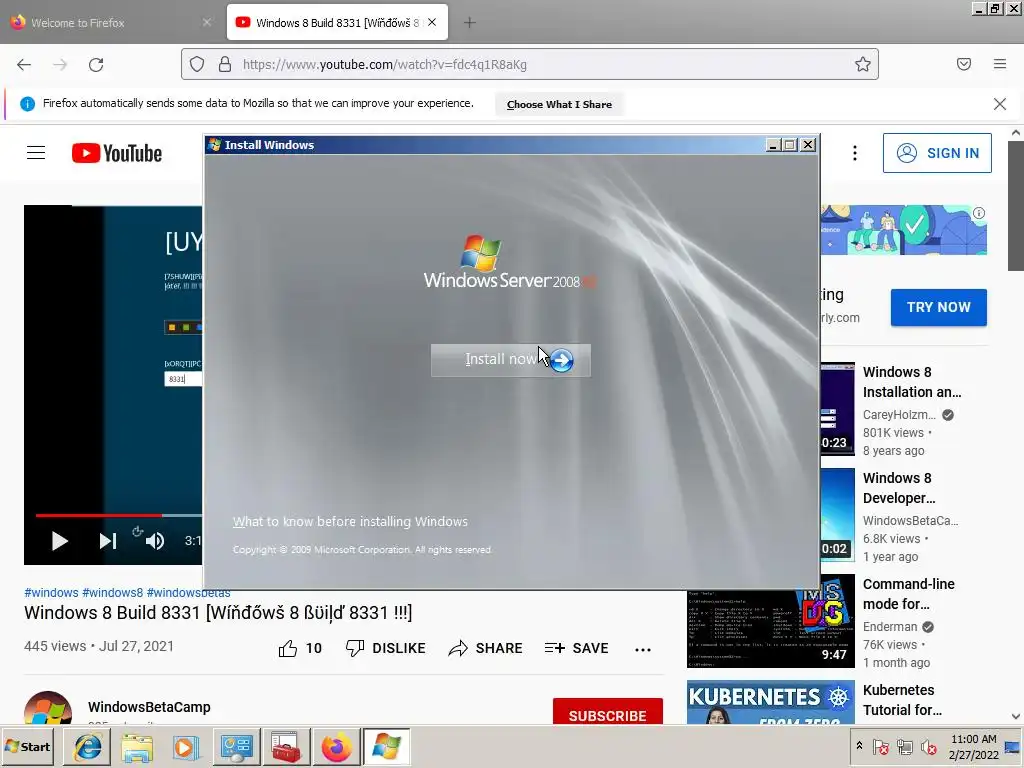Open 'What to know before installing Windows' link
1024x768 pixels.
(350, 521)
